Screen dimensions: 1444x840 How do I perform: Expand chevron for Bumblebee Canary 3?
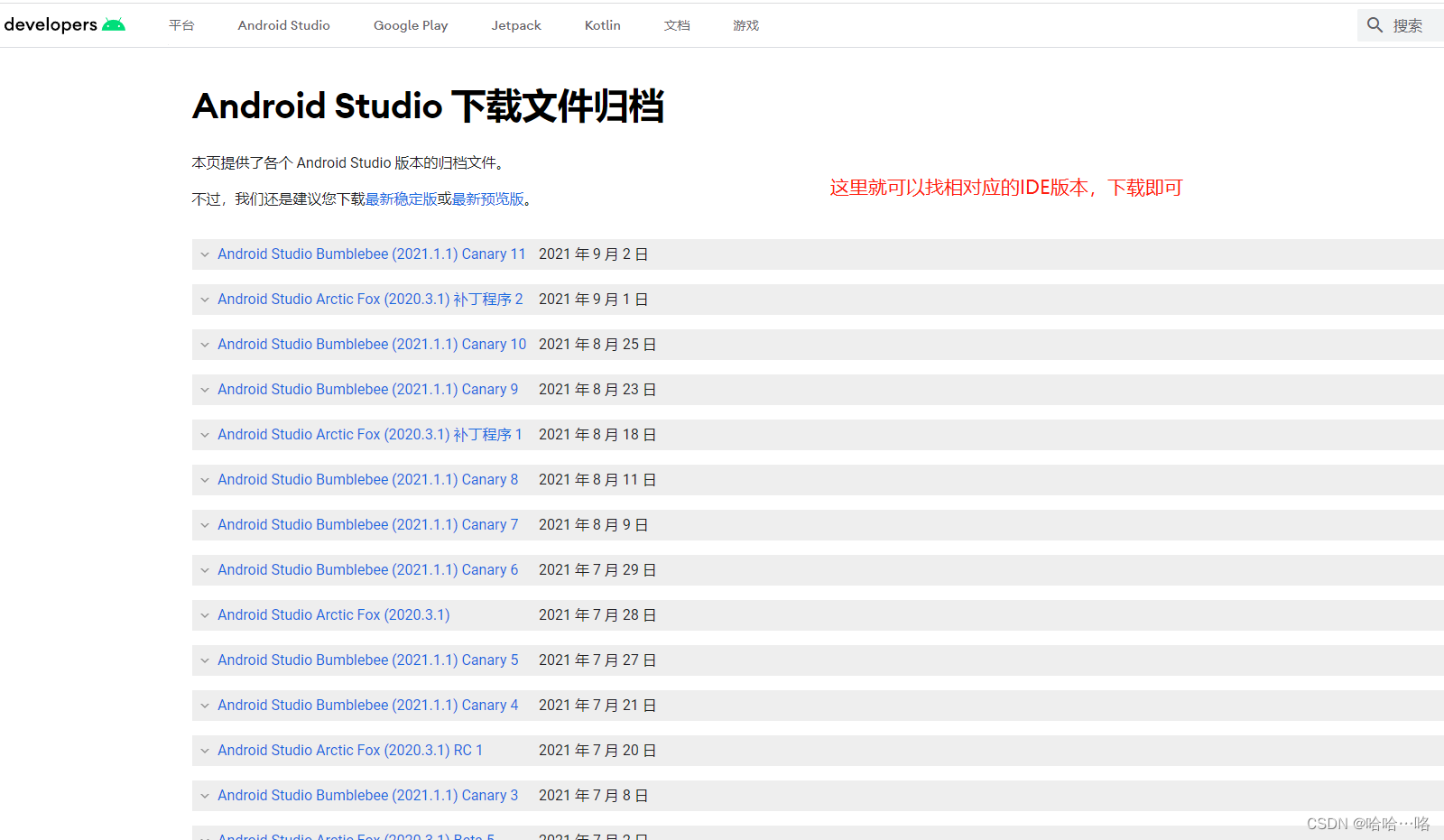pos(205,796)
